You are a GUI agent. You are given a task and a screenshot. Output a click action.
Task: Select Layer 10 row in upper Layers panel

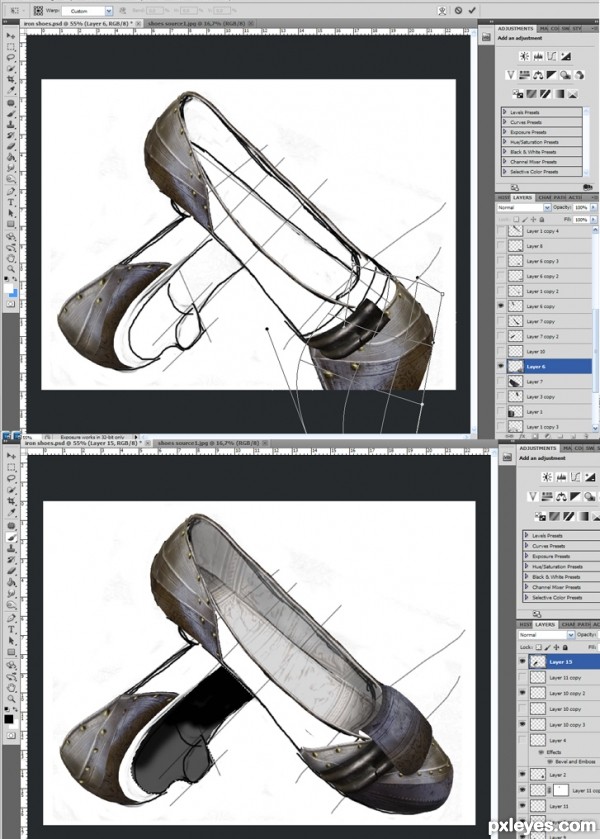tap(544, 352)
